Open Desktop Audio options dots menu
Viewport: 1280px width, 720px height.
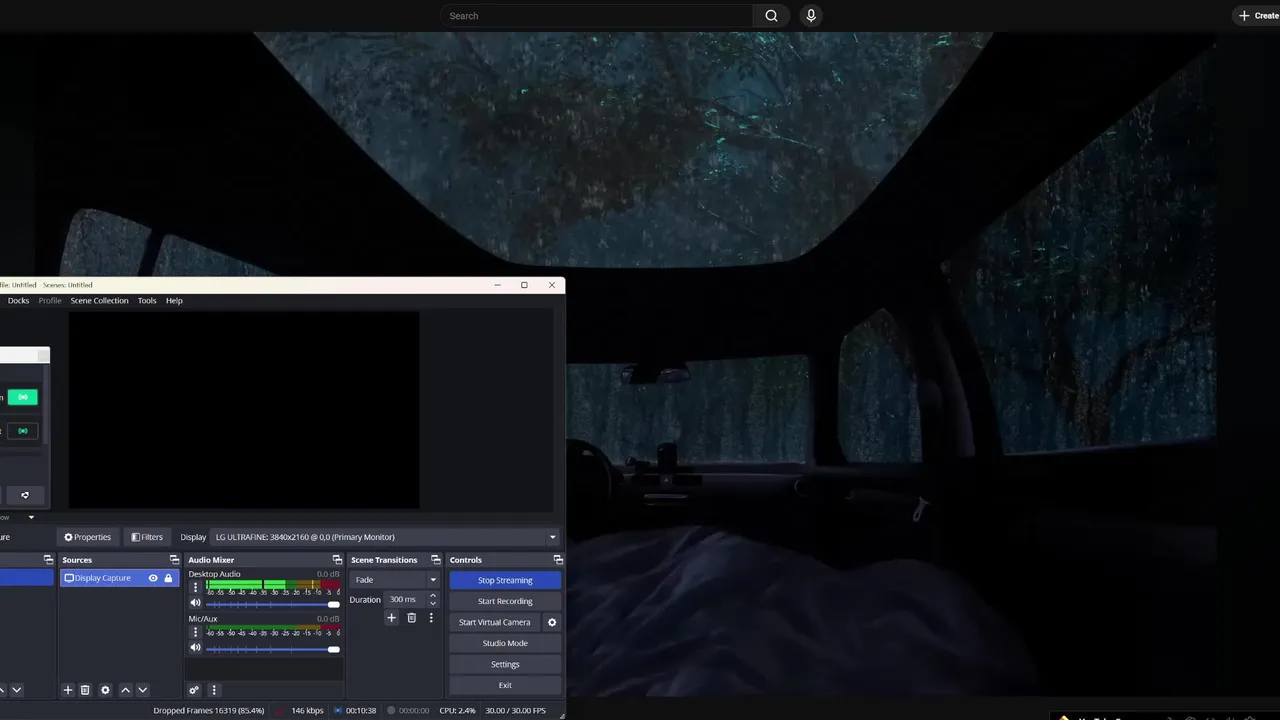click(195, 587)
